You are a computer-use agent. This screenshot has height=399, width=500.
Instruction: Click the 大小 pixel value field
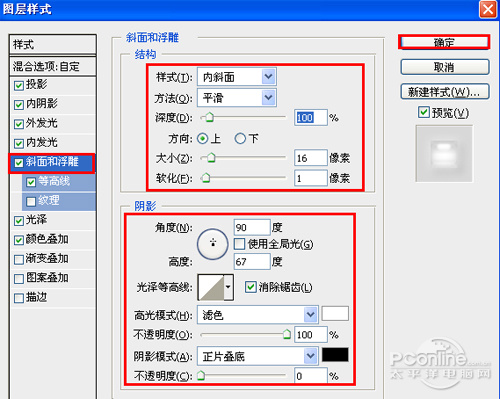click(x=311, y=158)
